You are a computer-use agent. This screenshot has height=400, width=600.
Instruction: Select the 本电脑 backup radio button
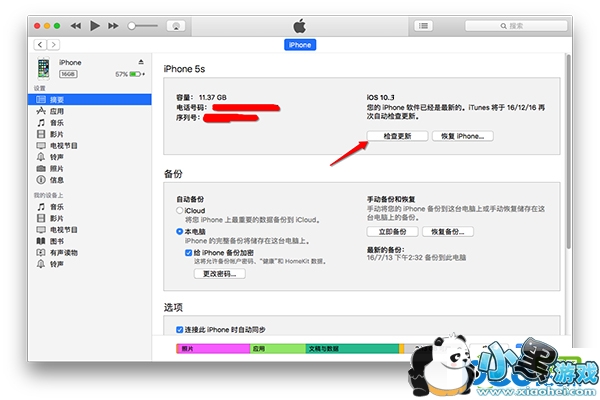pos(179,231)
